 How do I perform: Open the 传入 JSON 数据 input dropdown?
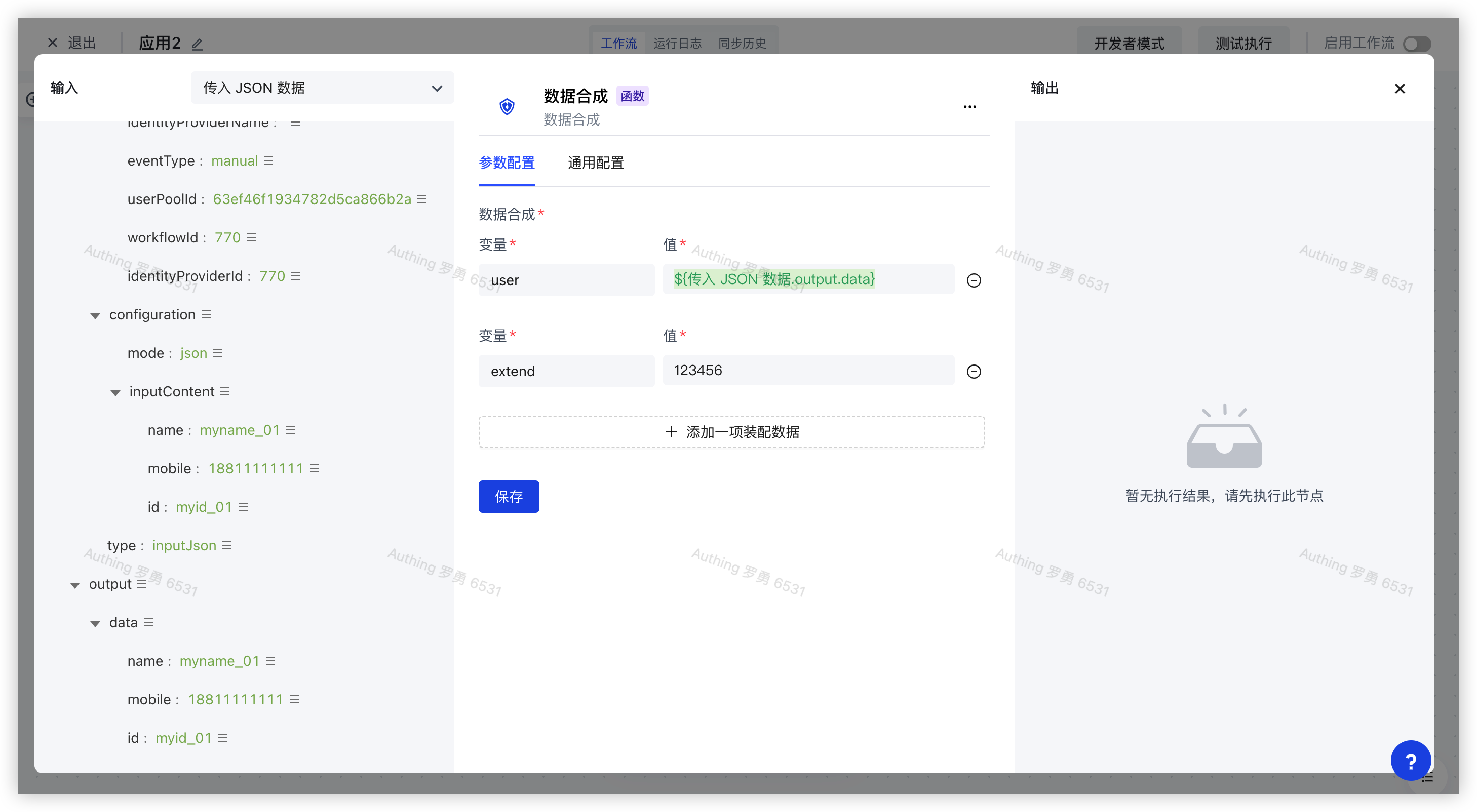click(322, 88)
